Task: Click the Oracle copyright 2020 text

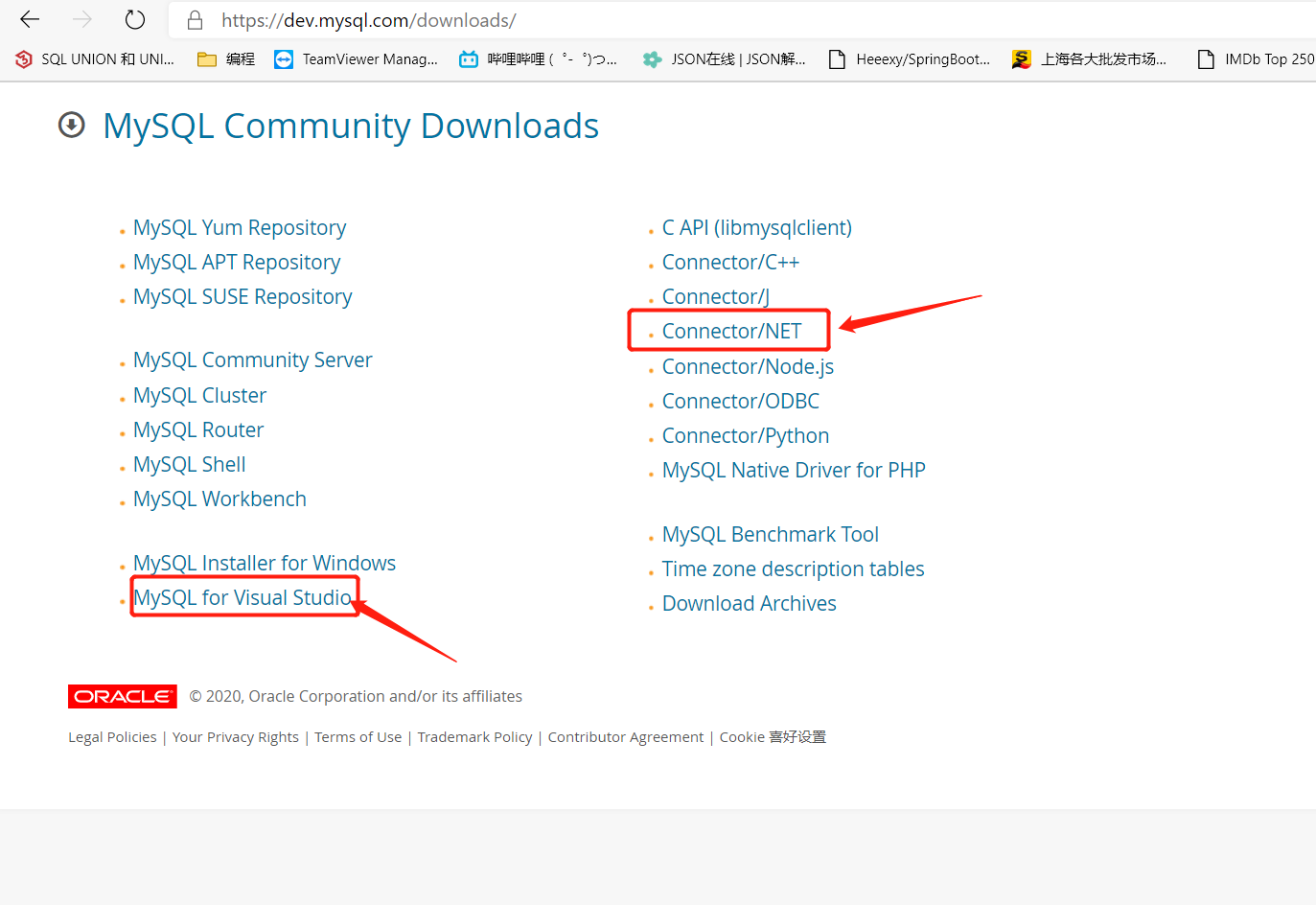Action: tap(356, 696)
